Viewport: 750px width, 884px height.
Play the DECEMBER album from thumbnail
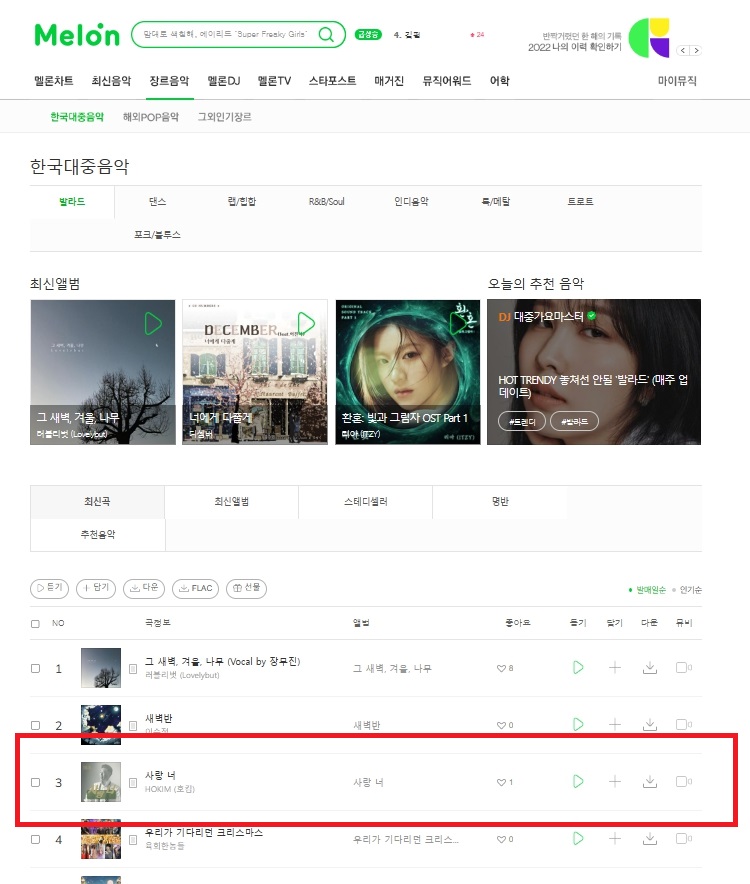click(x=306, y=323)
